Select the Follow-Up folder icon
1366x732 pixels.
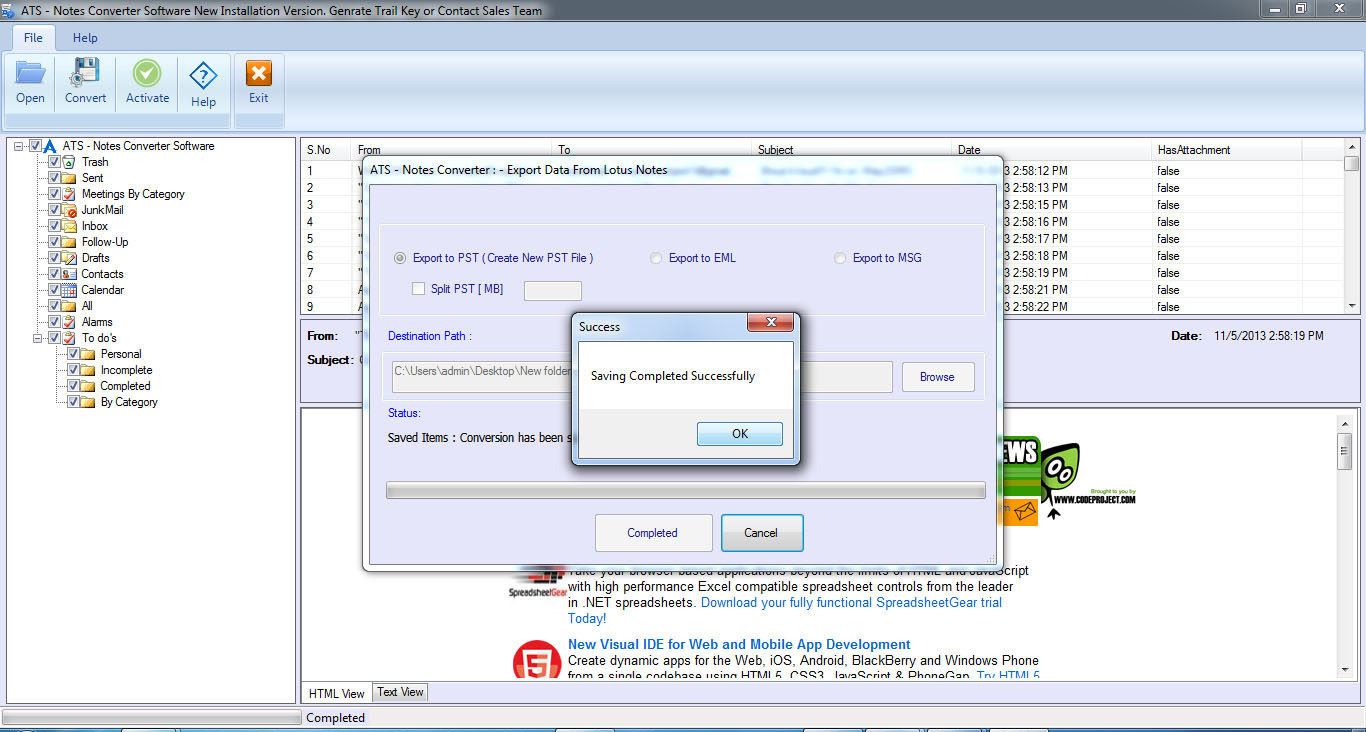[69, 242]
